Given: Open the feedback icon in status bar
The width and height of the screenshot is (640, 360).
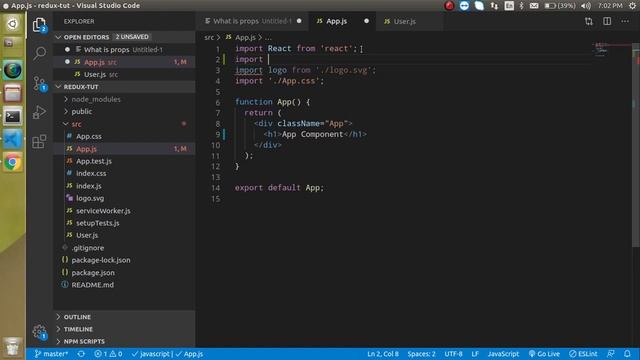Looking at the screenshot, I should [611, 354].
